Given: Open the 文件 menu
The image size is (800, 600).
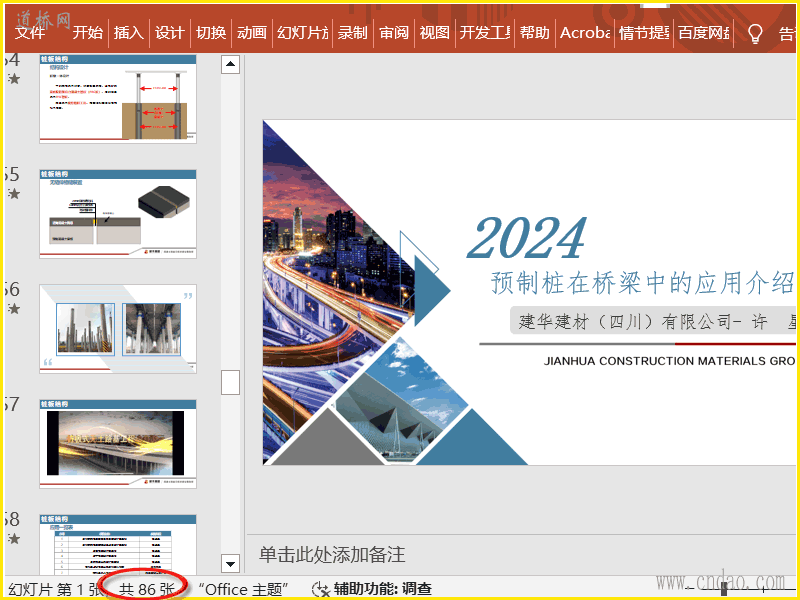Looking at the screenshot, I should [30, 33].
